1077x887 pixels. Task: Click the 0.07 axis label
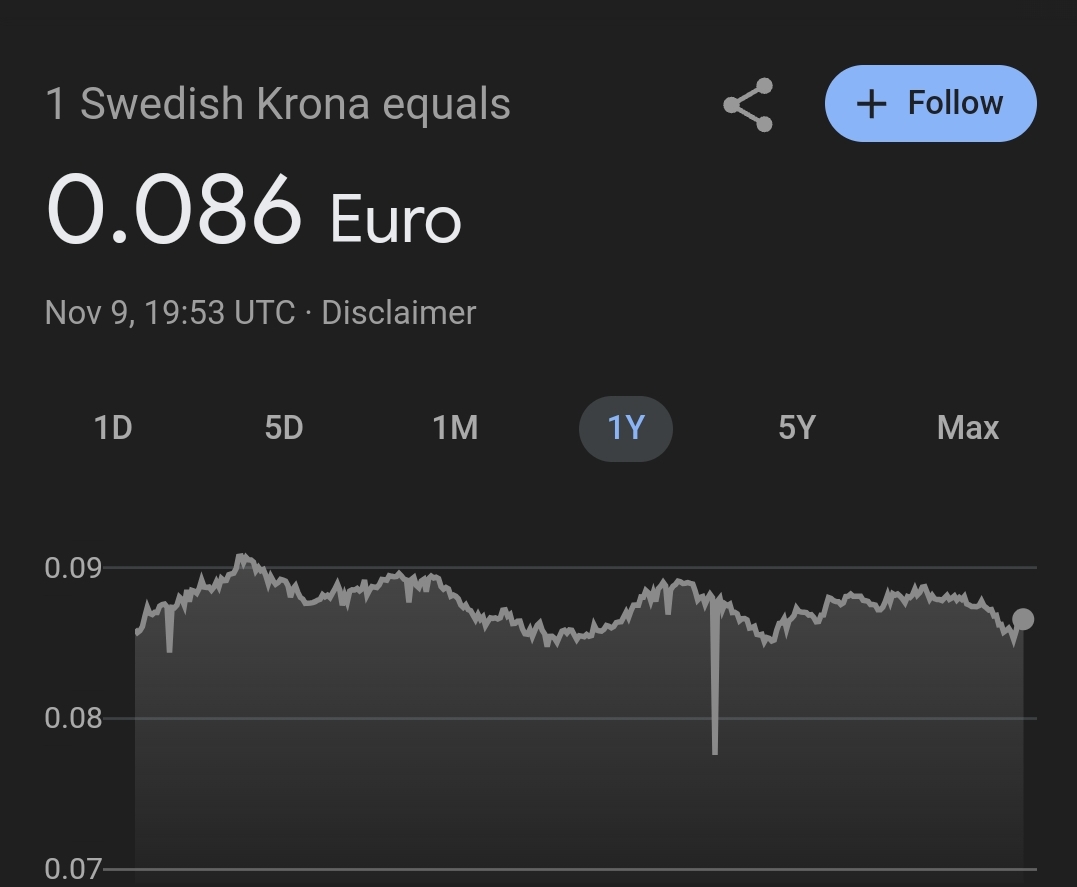point(73,869)
